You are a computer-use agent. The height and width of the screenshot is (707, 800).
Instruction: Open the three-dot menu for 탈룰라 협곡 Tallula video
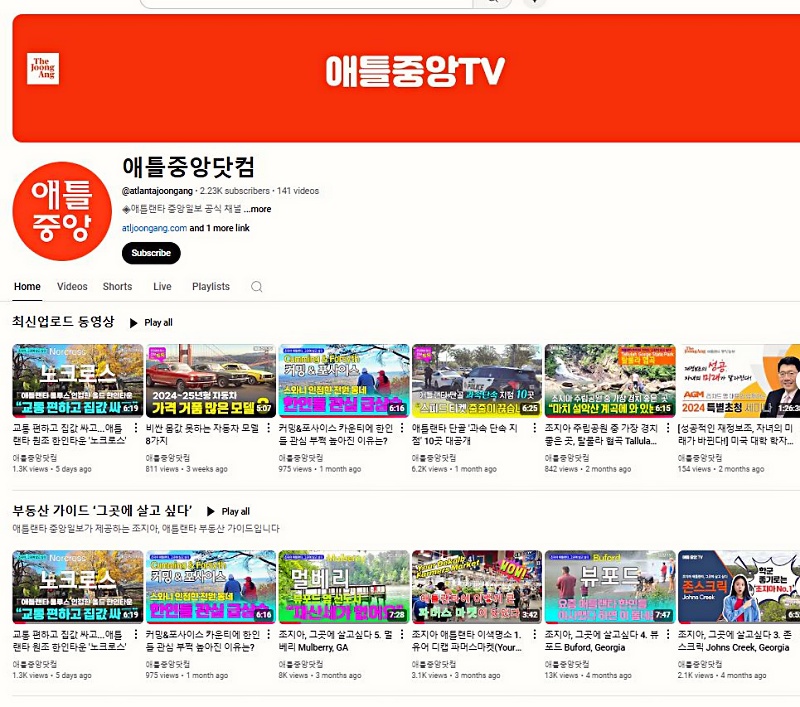pyautogui.click(x=668, y=428)
